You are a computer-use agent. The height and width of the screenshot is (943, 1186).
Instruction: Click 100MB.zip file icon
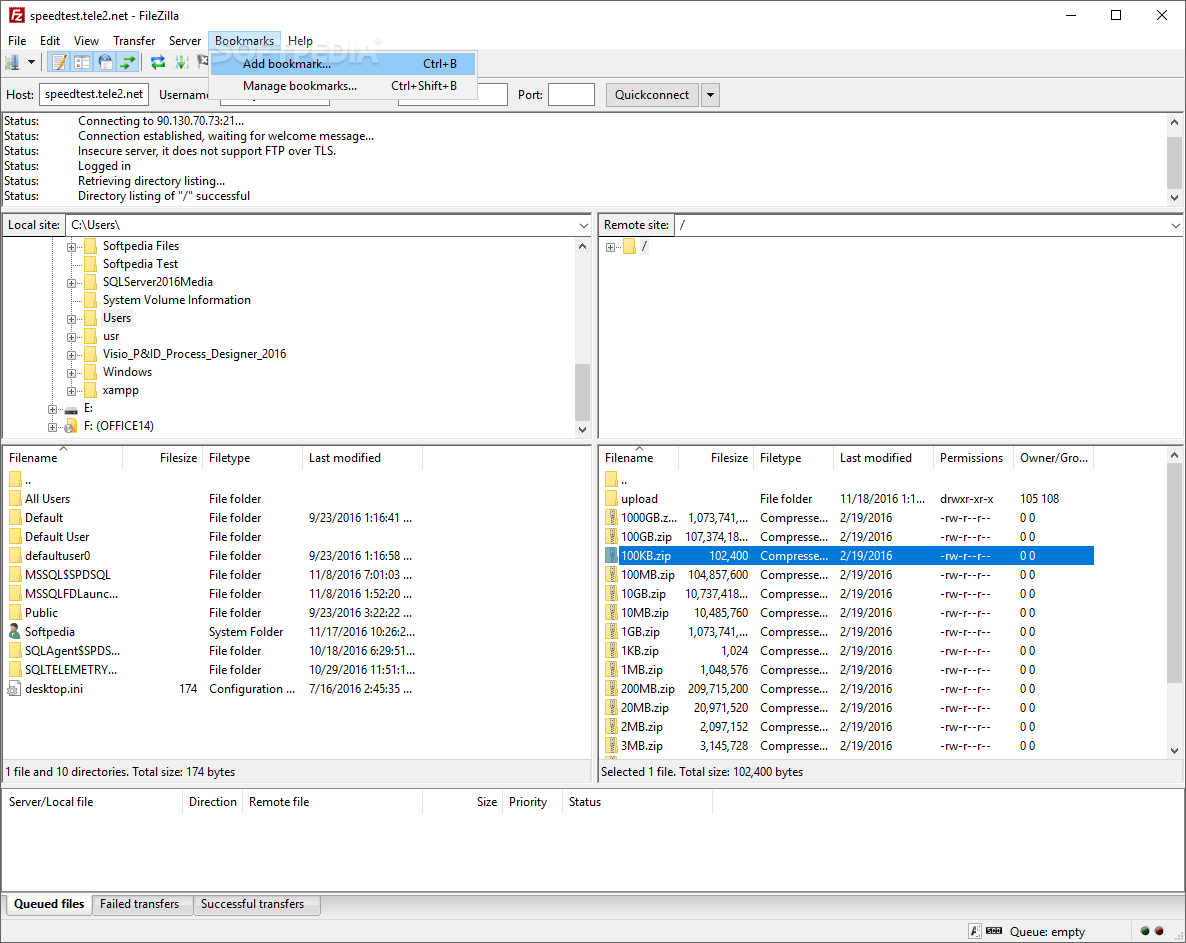611,575
